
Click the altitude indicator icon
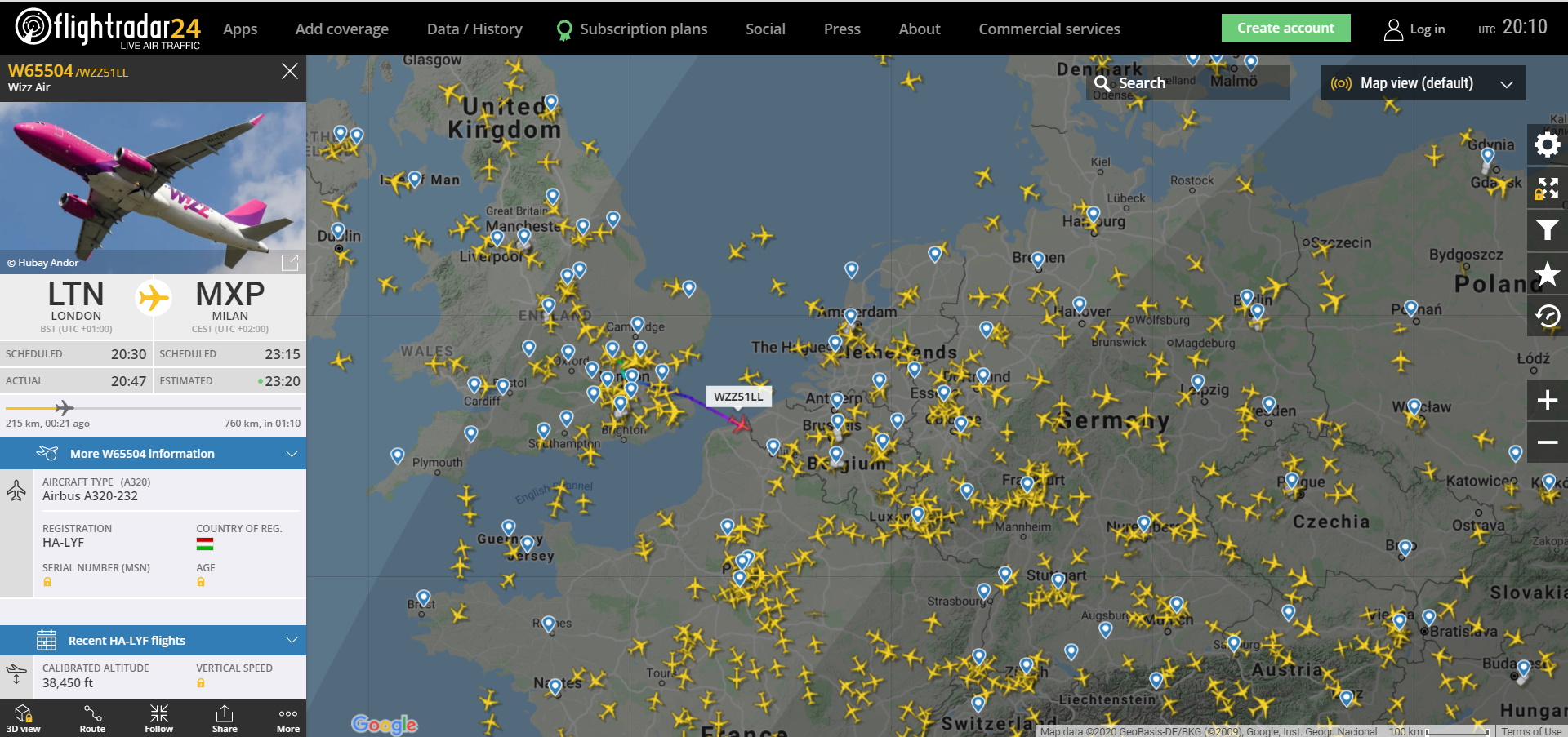16,675
